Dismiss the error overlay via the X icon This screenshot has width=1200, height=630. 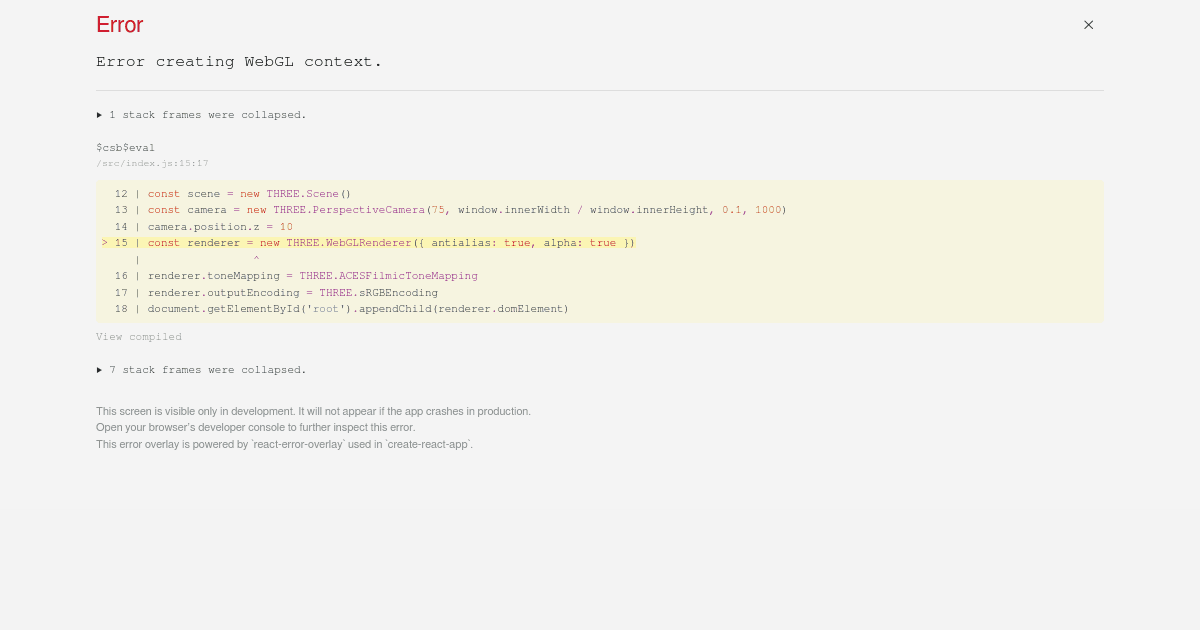(1088, 24)
